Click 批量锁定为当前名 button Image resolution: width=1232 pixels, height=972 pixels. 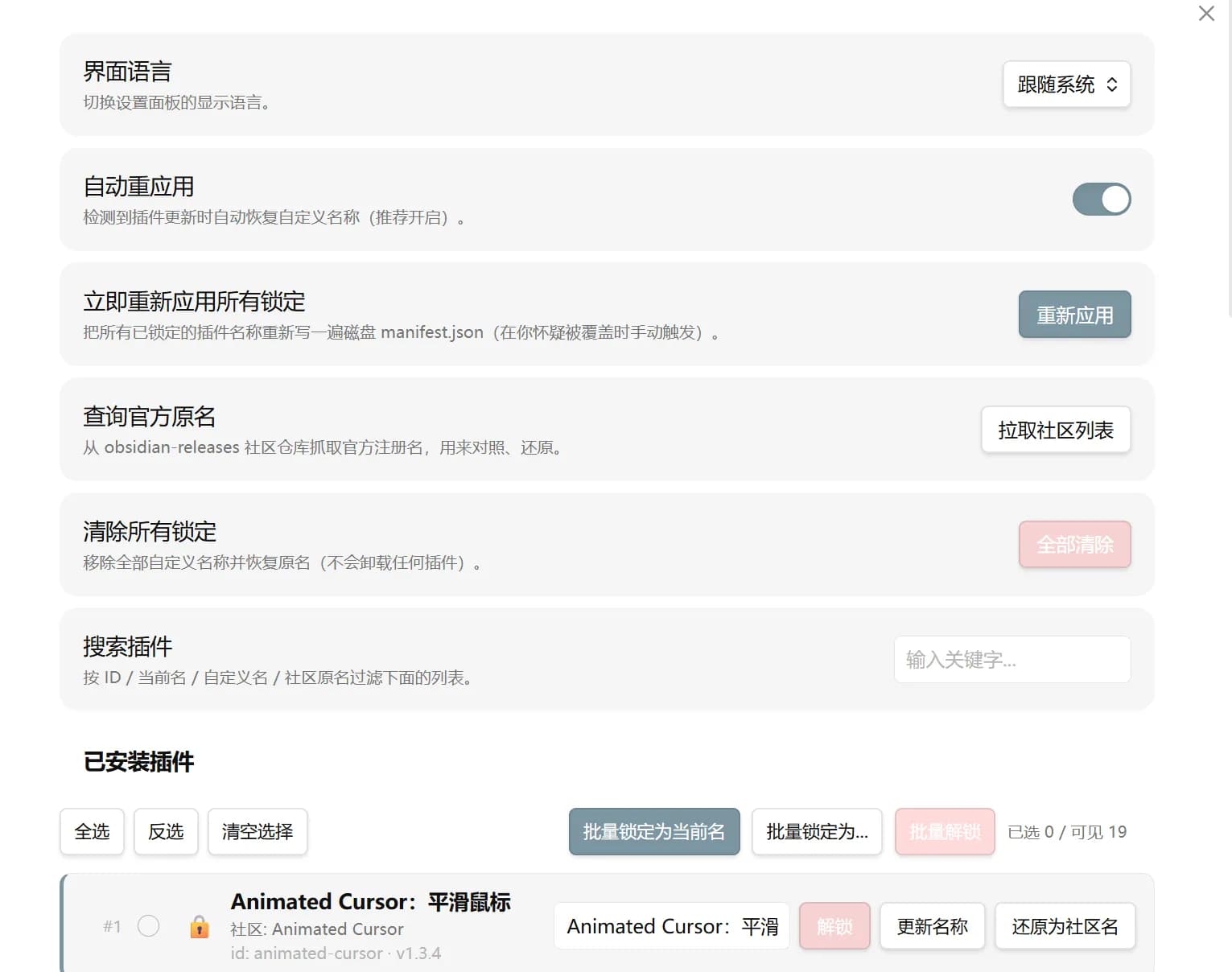click(654, 832)
